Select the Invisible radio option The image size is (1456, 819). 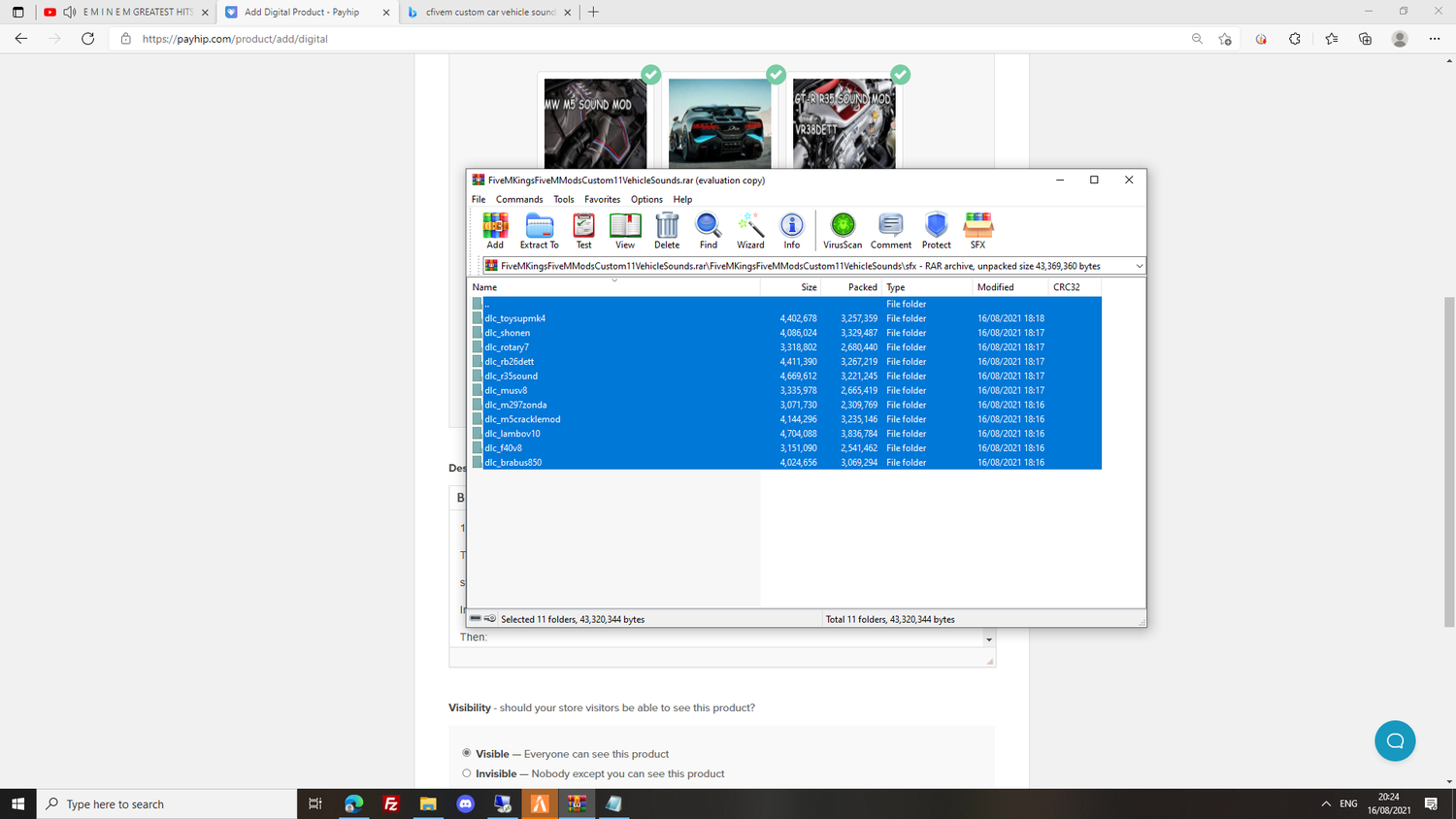pyautogui.click(x=467, y=773)
